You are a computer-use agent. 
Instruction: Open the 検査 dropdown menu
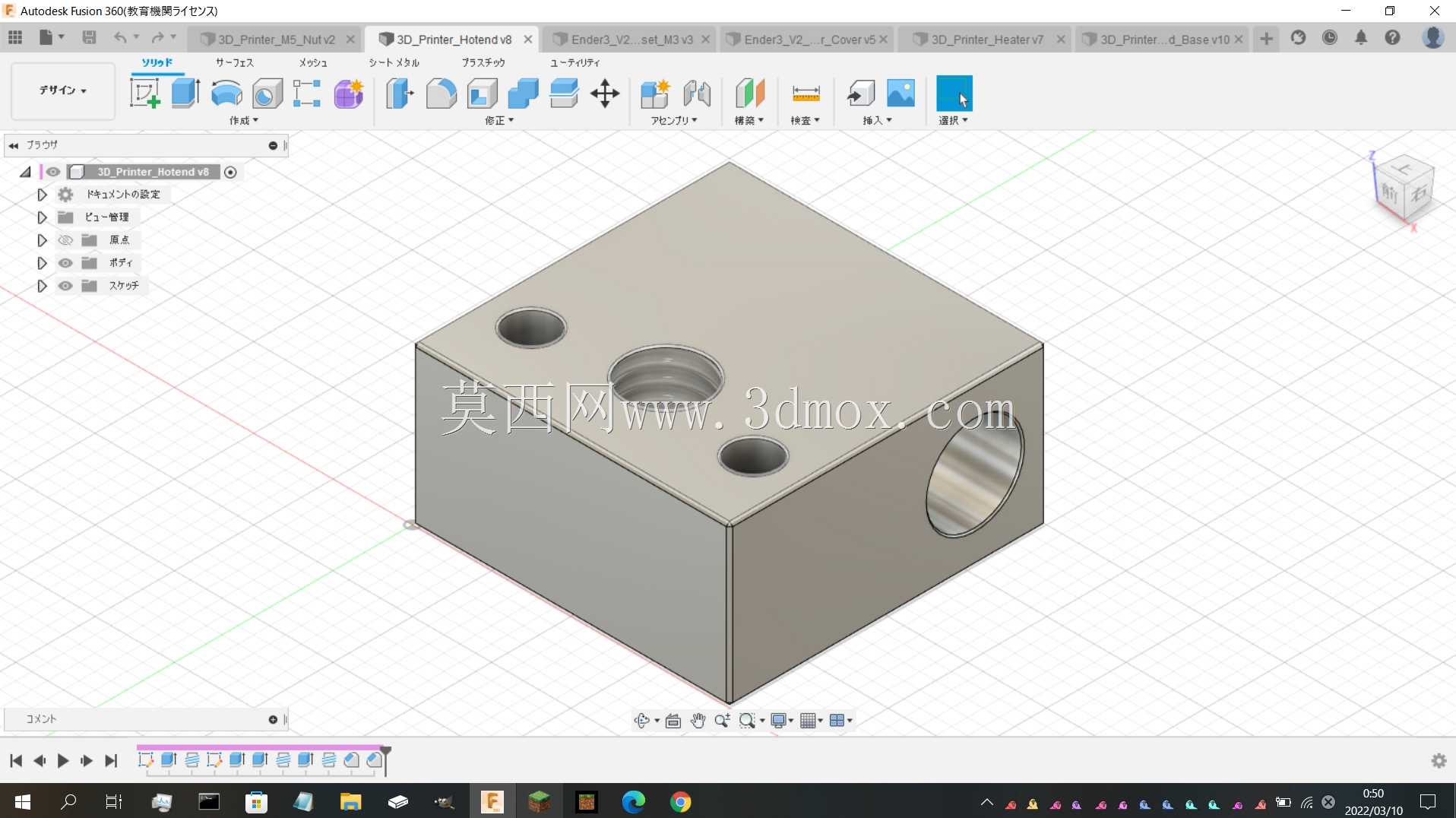click(805, 121)
